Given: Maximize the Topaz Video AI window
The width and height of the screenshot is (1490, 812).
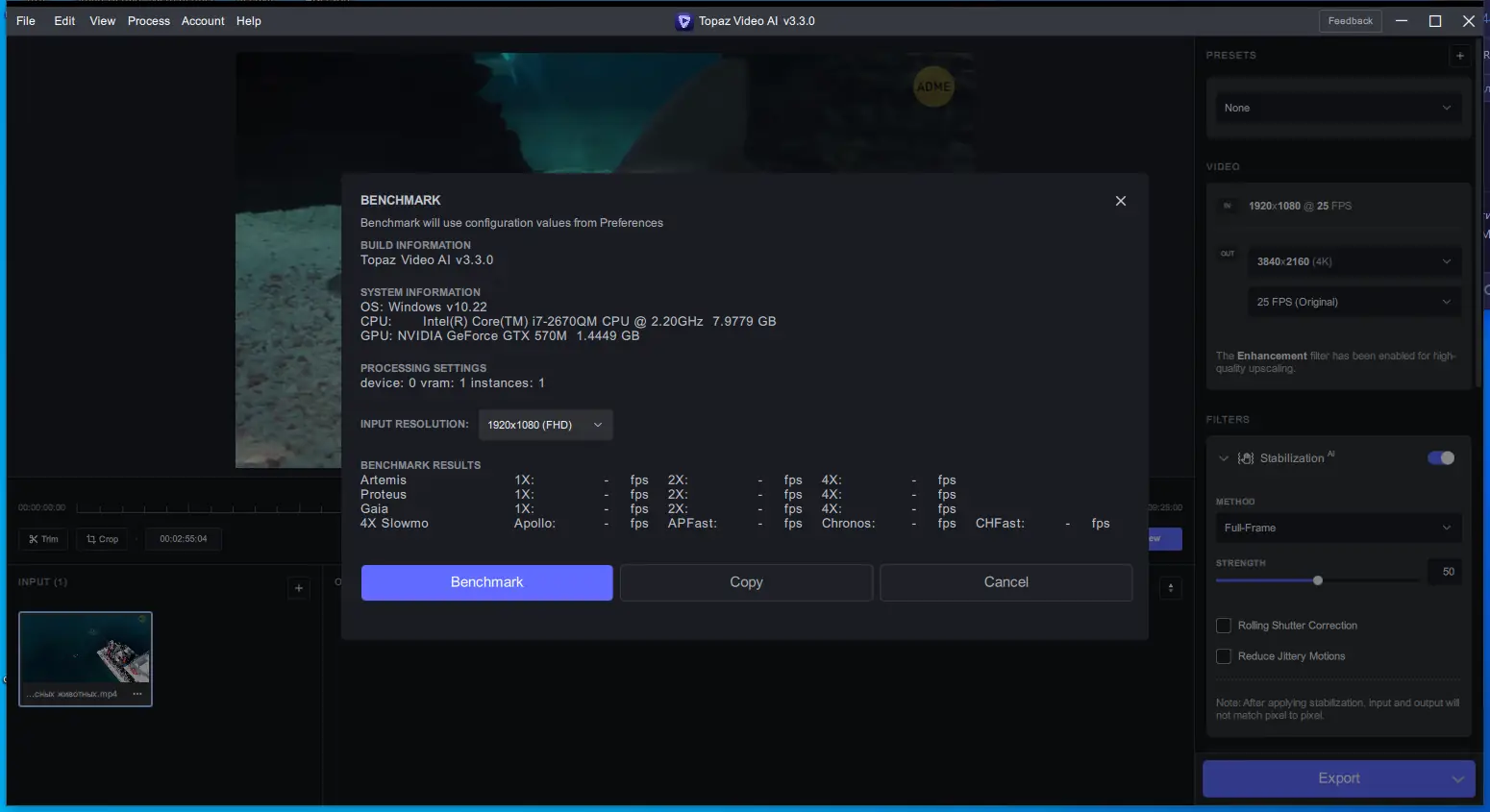Looking at the screenshot, I should 1435,21.
